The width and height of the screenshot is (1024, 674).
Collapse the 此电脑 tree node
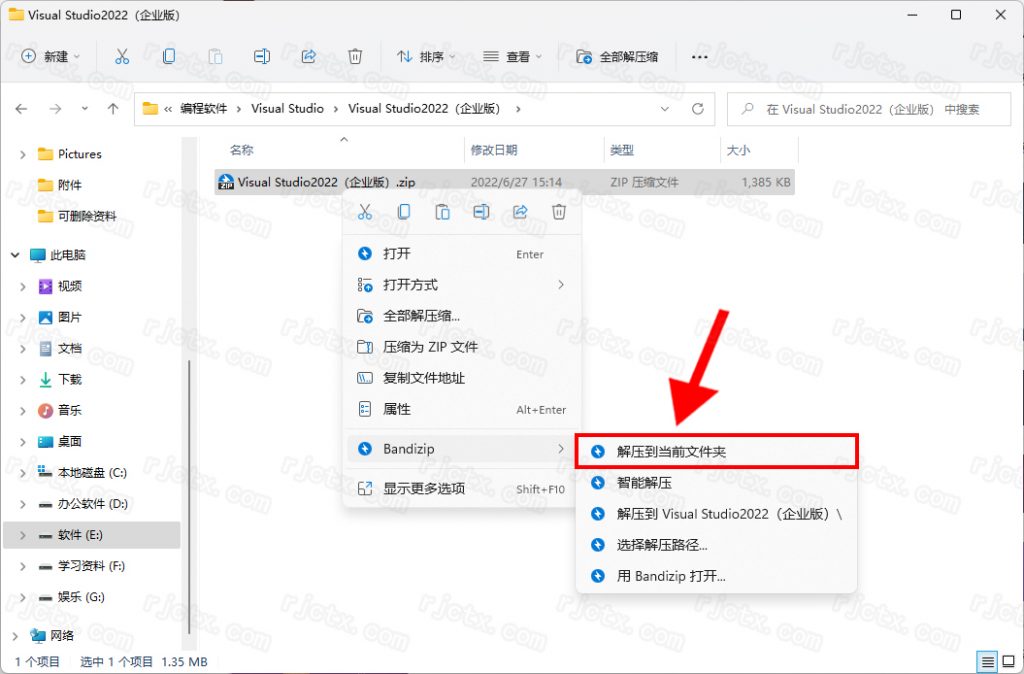click(x=15, y=255)
